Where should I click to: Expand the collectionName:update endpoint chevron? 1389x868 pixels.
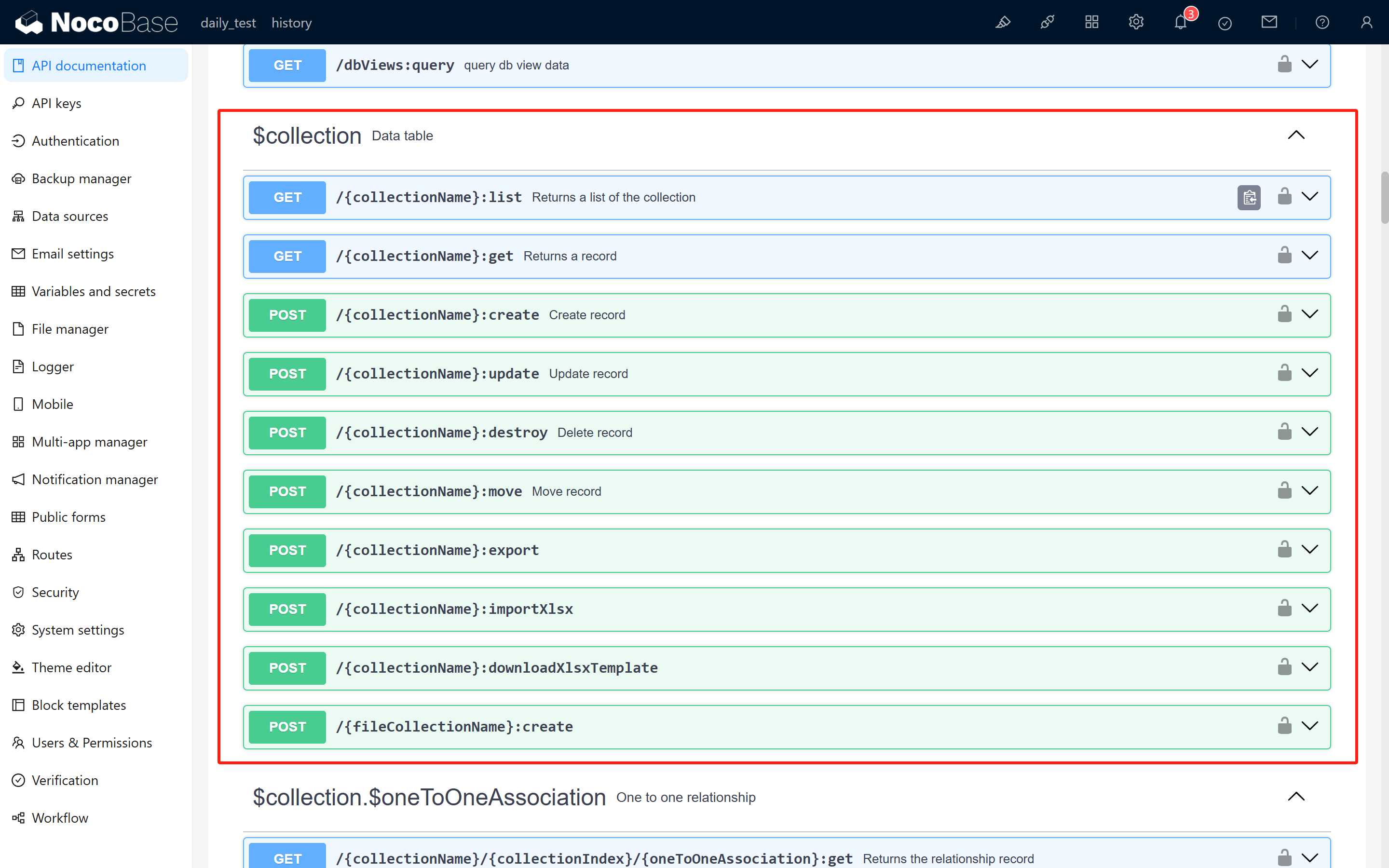[1310, 373]
